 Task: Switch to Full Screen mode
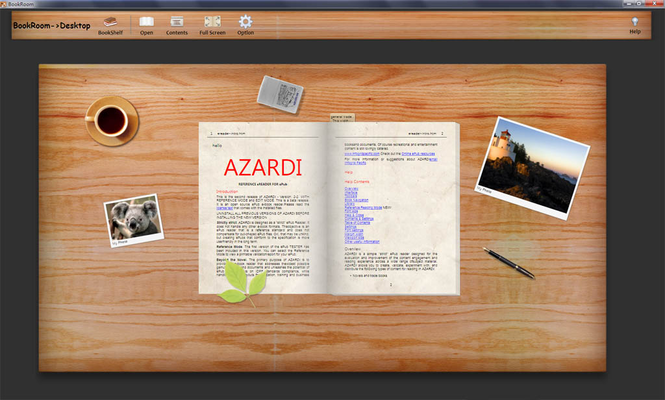pyautogui.click(x=212, y=26)
